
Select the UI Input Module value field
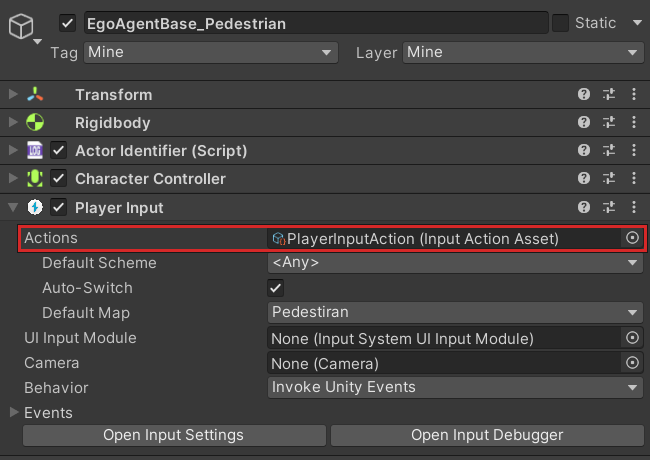pos(444,338)
